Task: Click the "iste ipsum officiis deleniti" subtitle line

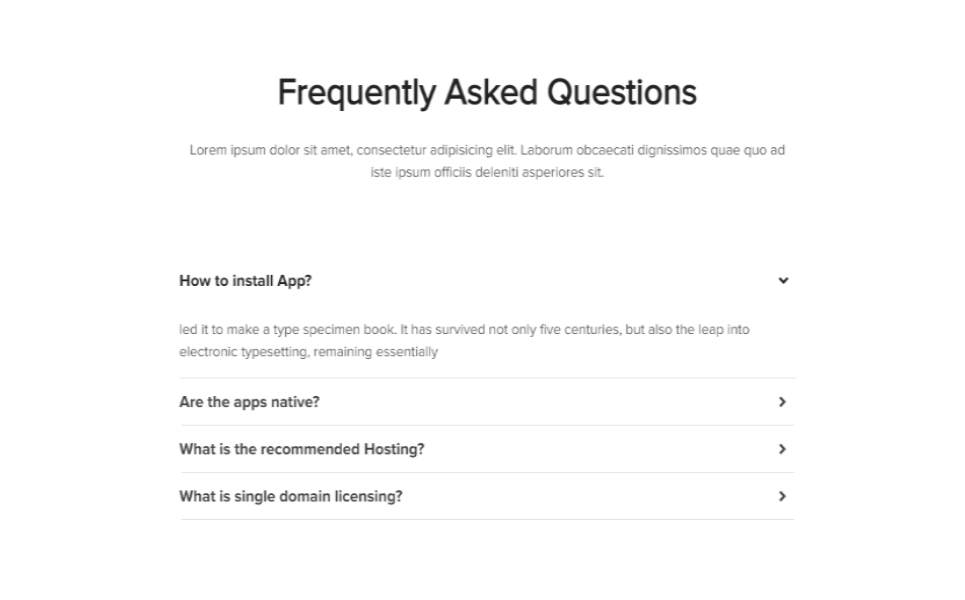Action: tap(487, 173)
